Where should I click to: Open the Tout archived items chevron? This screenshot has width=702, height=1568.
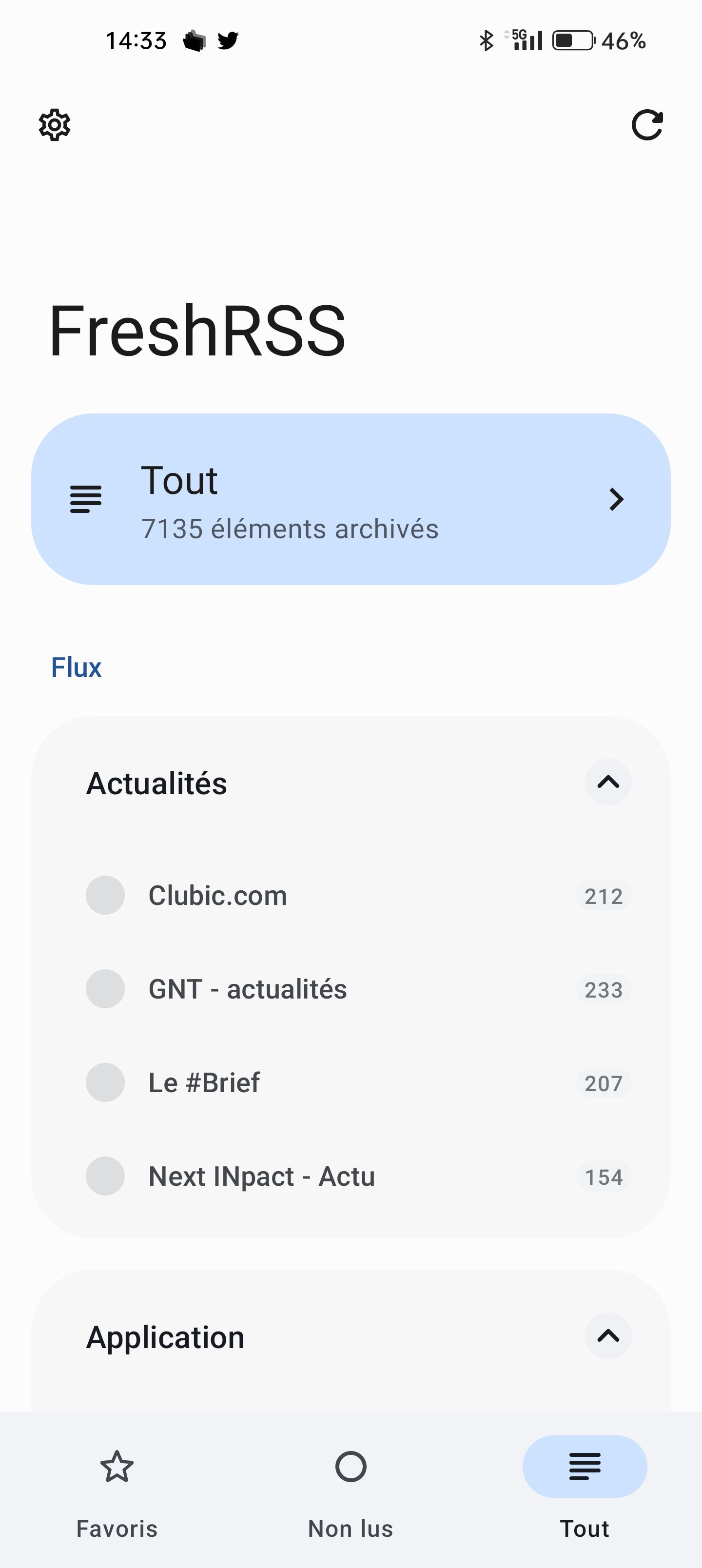point(616,500)
